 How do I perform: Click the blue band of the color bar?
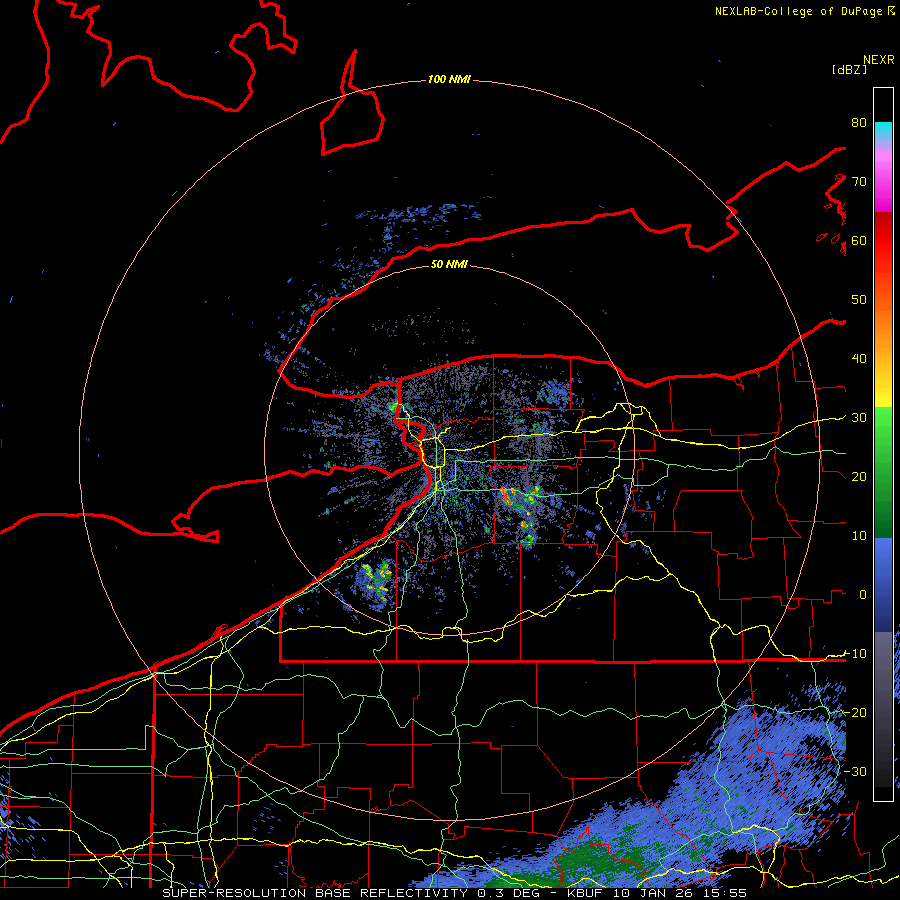point(883,584)
